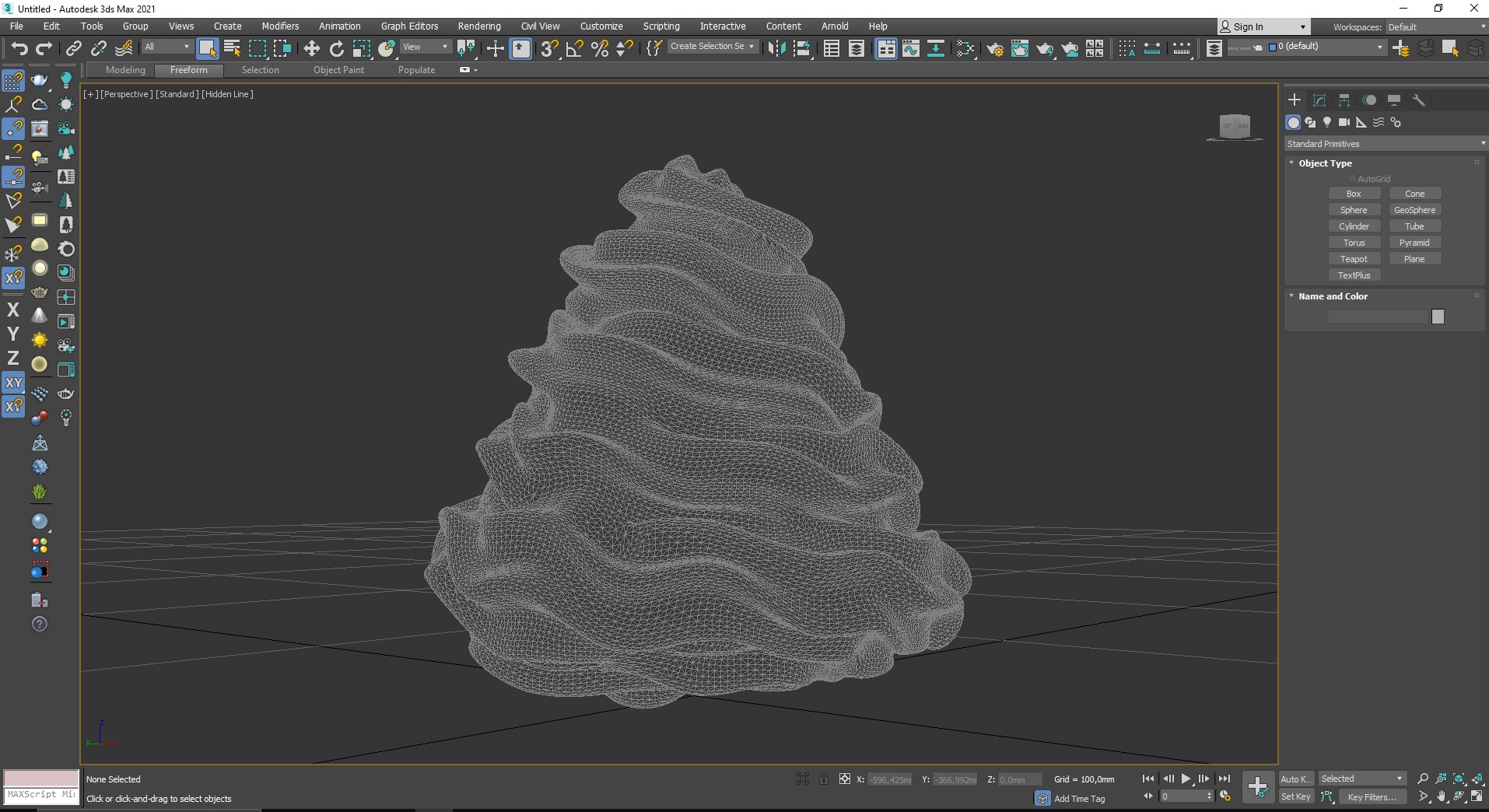The width and height of the screenshot is (1489, 812).
Task: Click the layer color square swatch
Action: pyautogui.click(x=1273, y=47)
